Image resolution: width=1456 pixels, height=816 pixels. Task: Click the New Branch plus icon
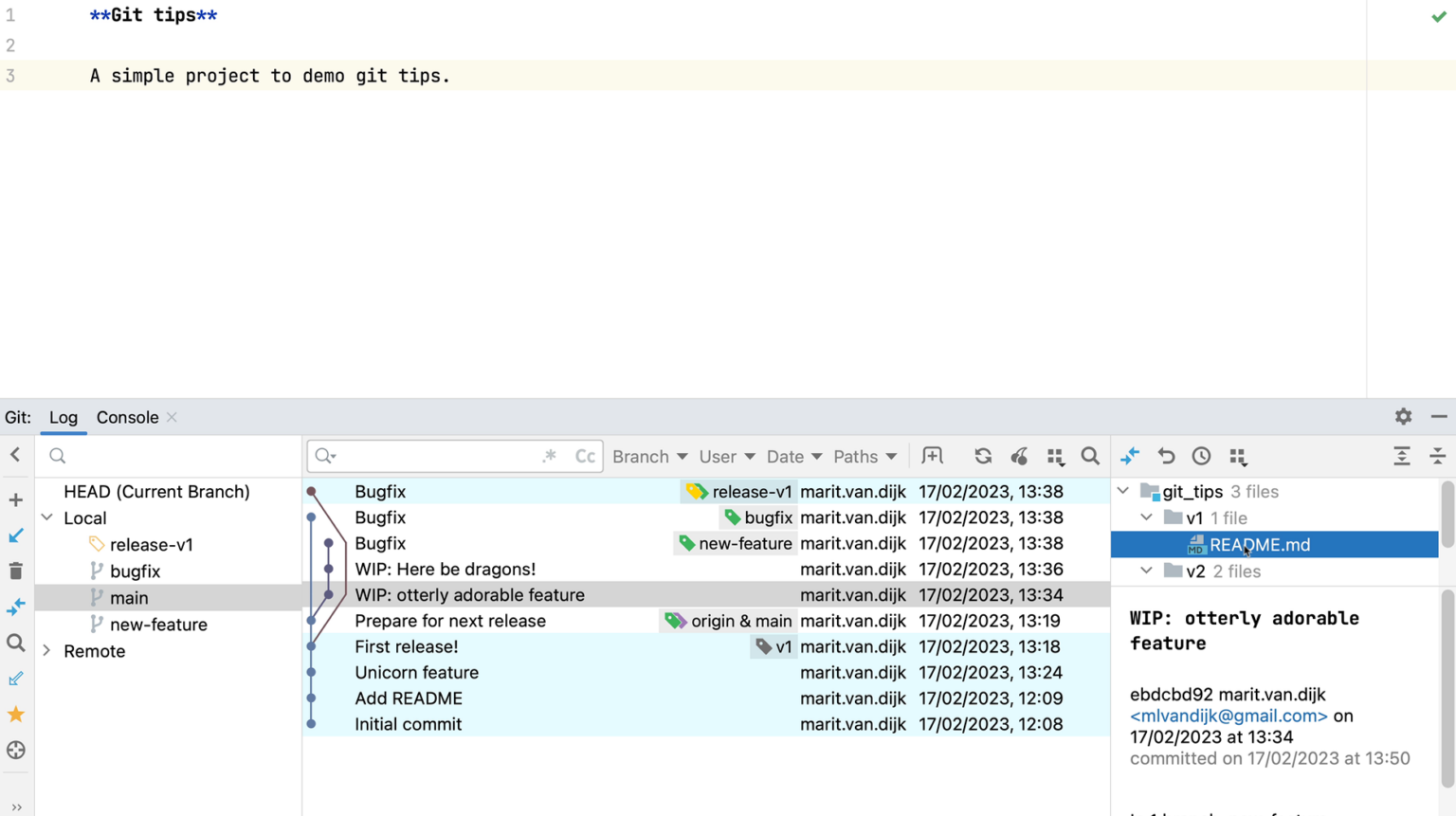click(16, 499)
